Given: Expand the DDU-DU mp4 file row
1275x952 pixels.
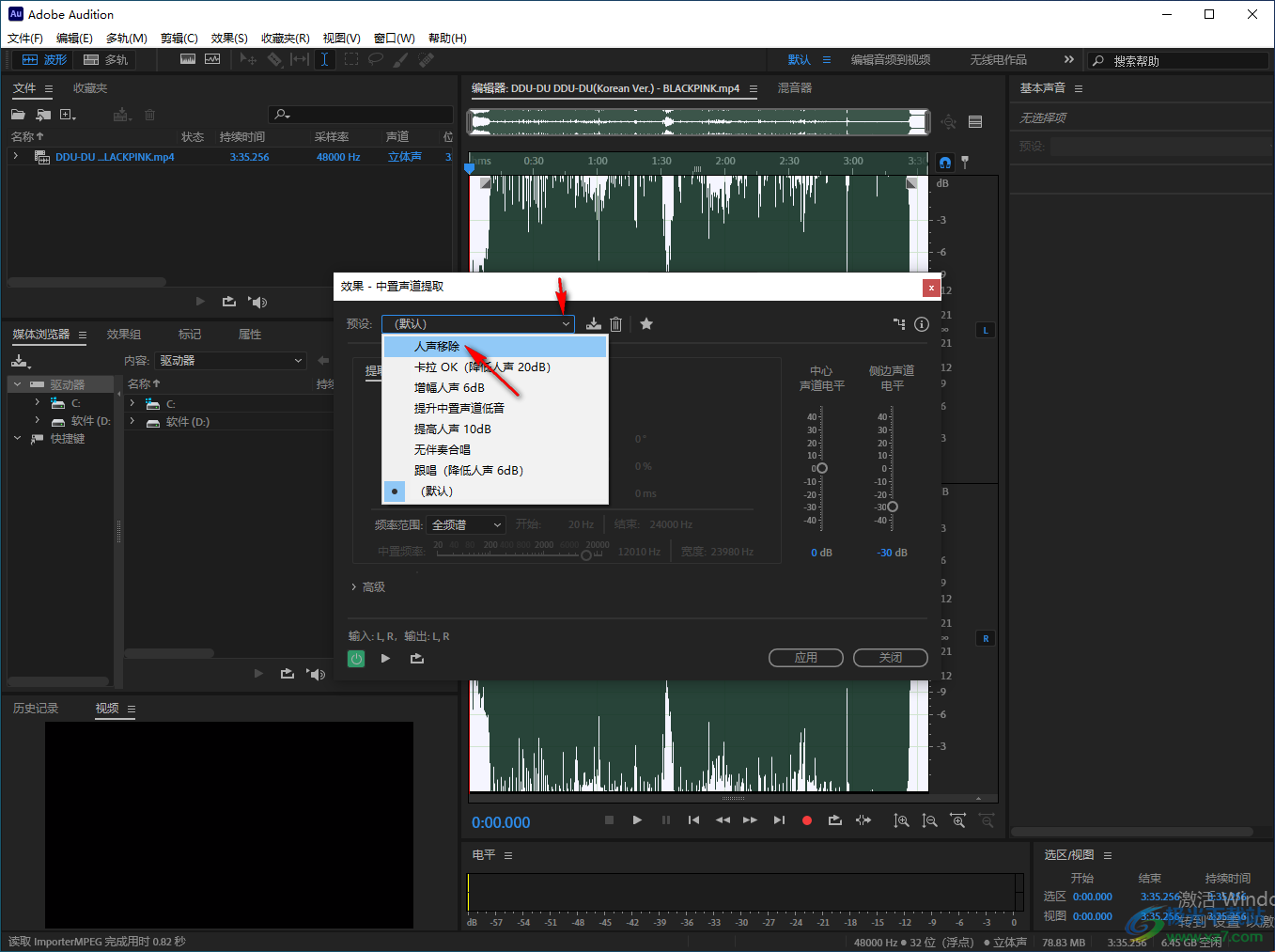Looking at the screenshot, I should point(16,157).
